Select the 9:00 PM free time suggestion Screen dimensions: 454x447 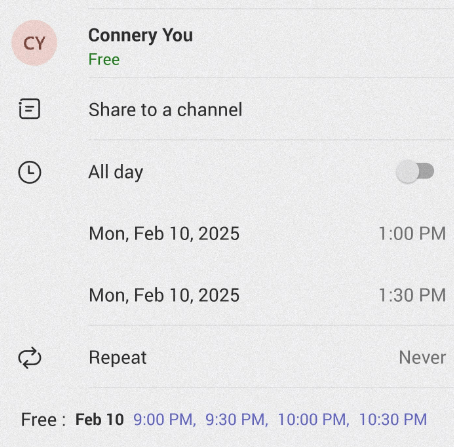click(x=164, y=419)
